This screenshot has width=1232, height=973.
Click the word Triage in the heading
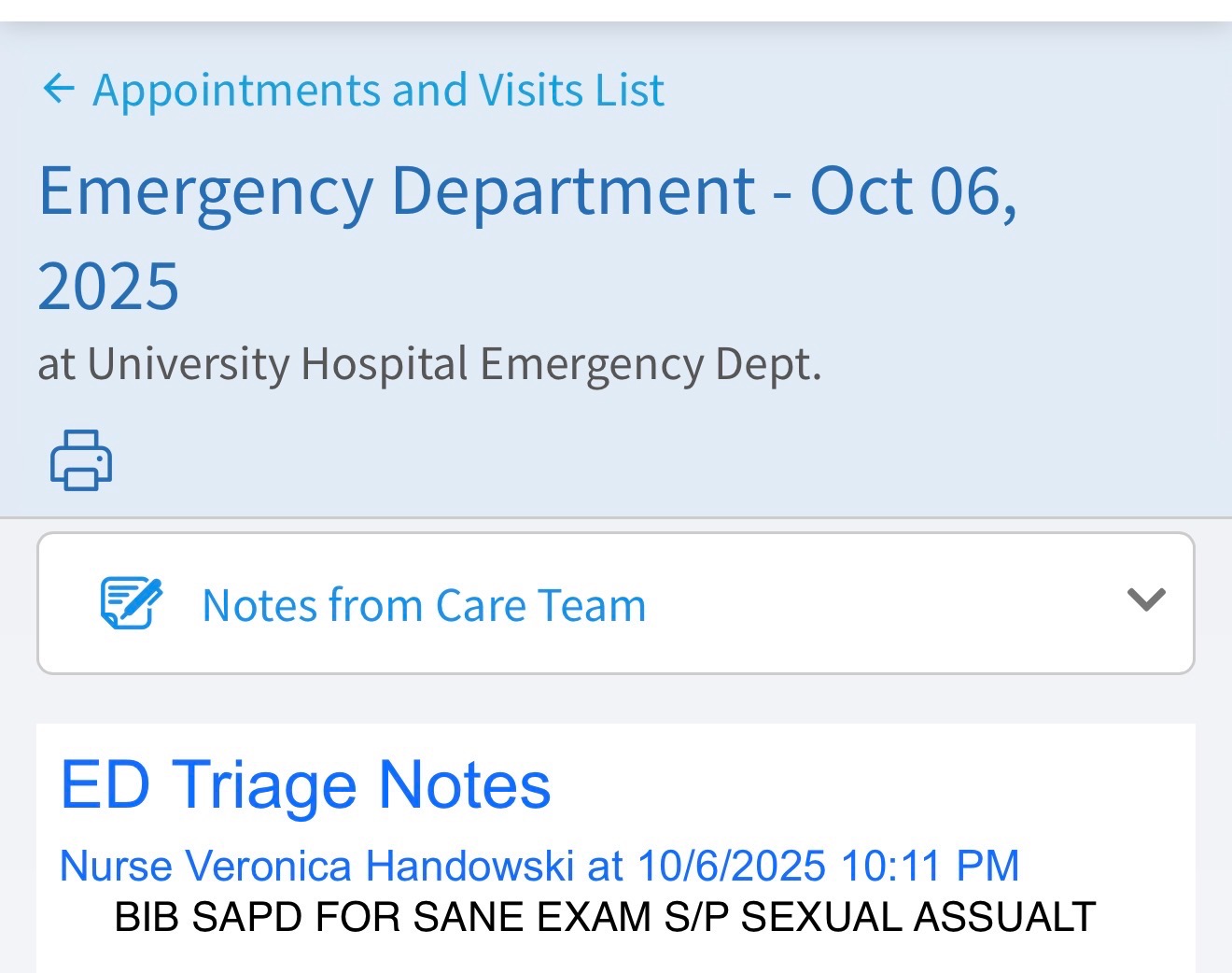coord(264,785)
